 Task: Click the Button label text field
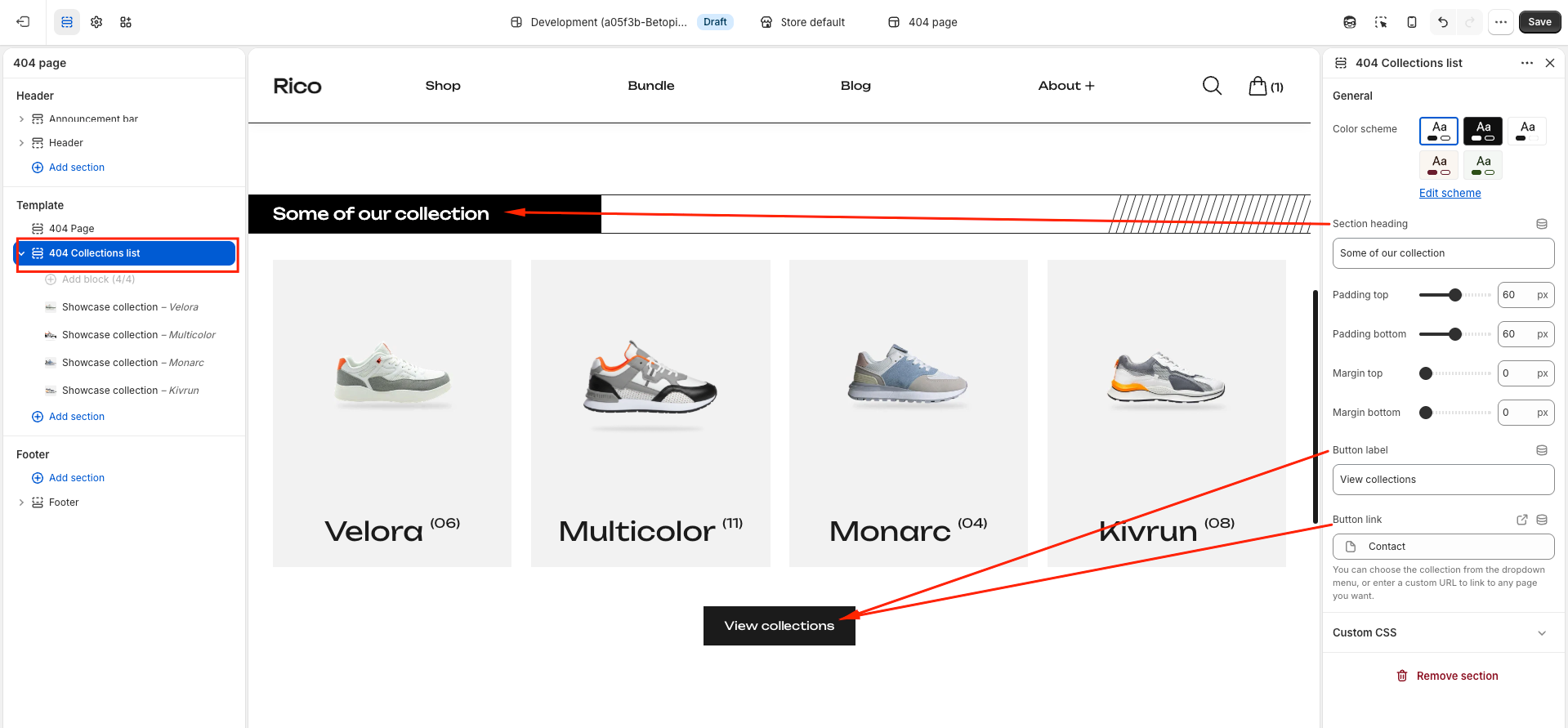click(x=1443, y=480)
